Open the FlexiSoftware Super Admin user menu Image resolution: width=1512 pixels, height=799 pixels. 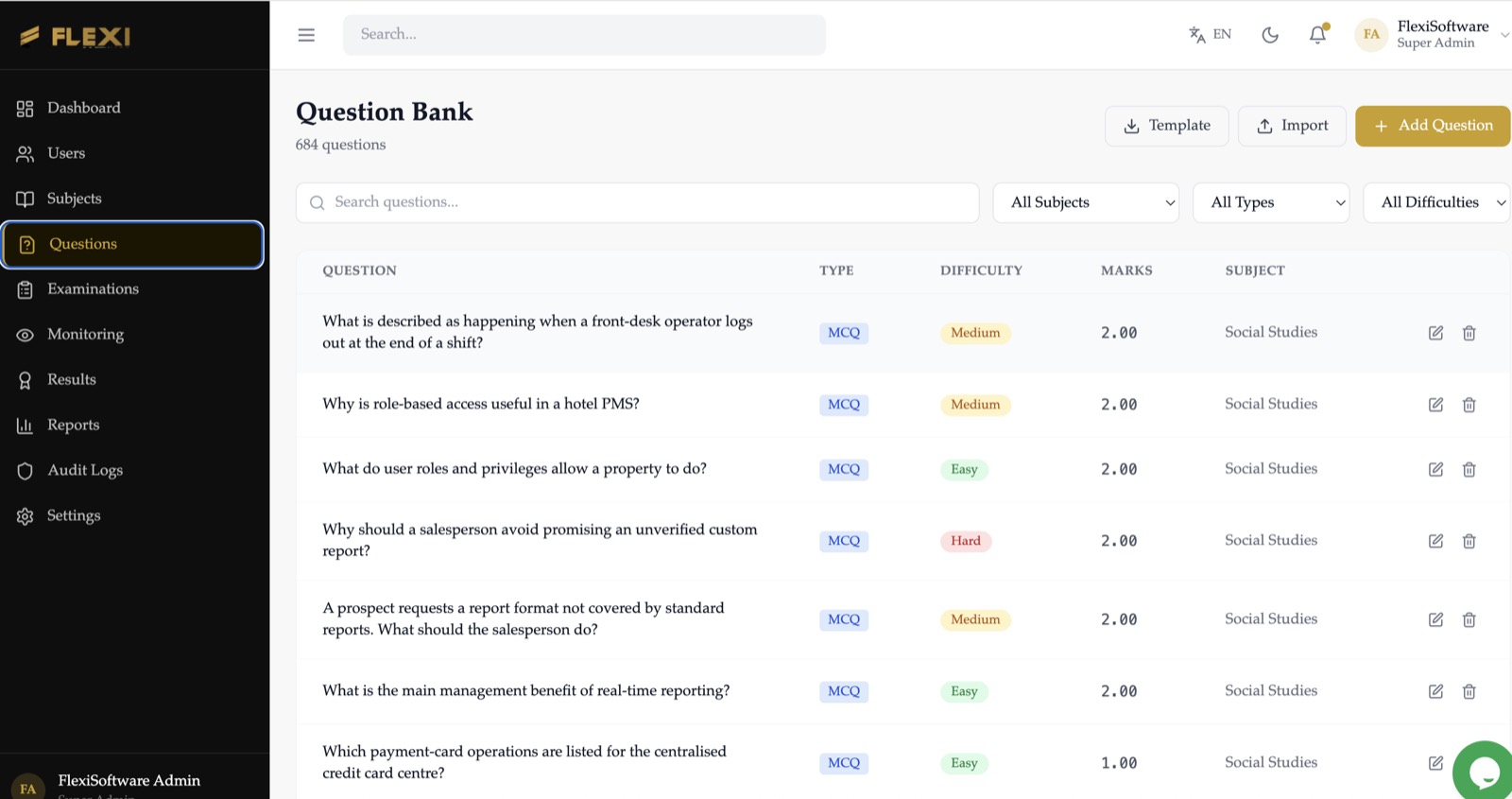(x=1432, y=34)
